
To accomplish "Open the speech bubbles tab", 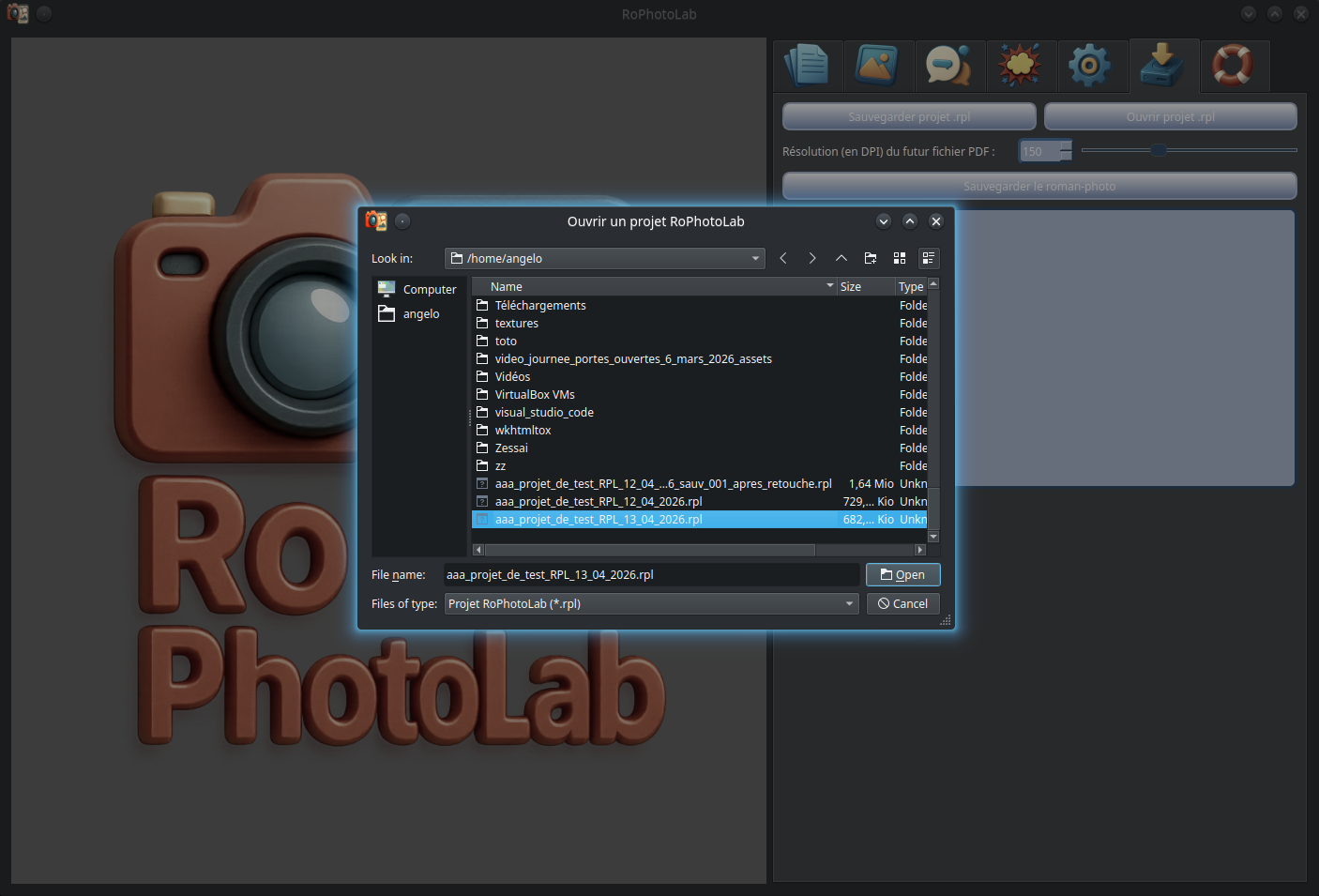I will coord(949,66).
